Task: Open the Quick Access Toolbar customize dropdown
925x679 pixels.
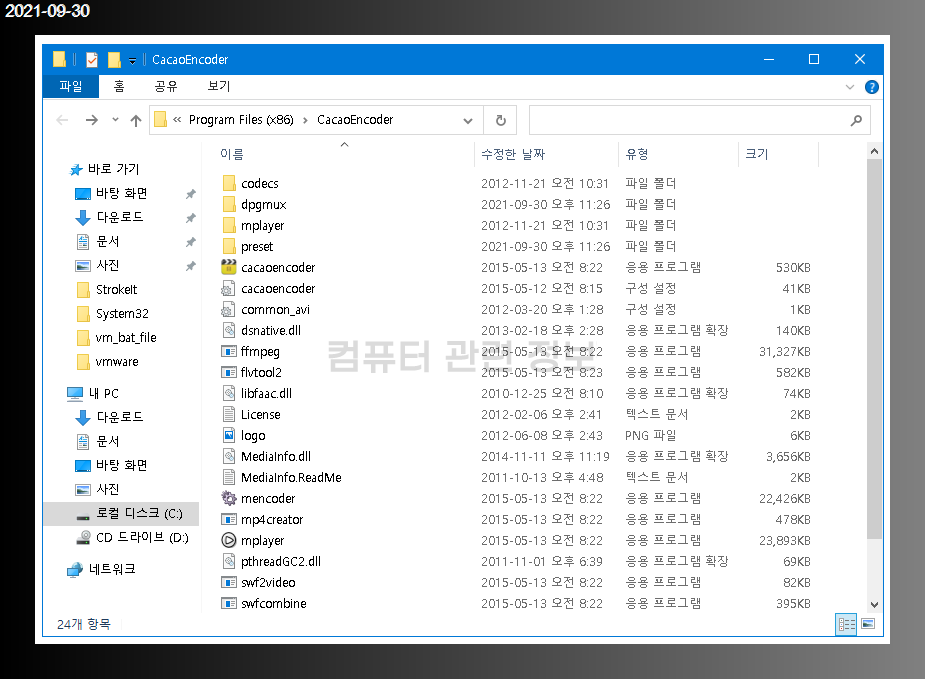Action: tap(132, 61)
